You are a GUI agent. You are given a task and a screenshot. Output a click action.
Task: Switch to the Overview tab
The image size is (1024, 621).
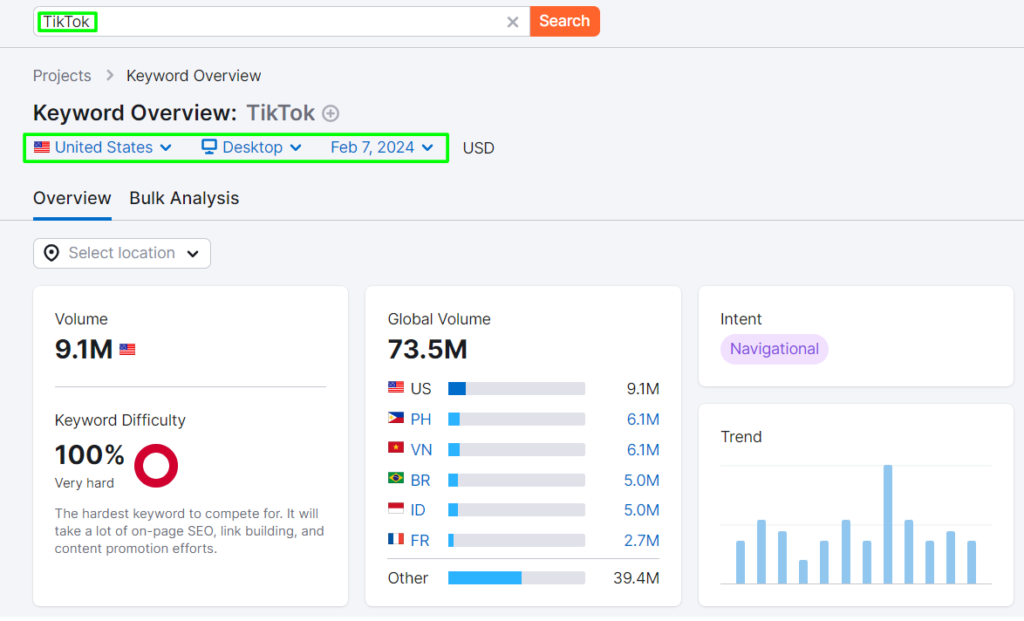coord(72,198)
